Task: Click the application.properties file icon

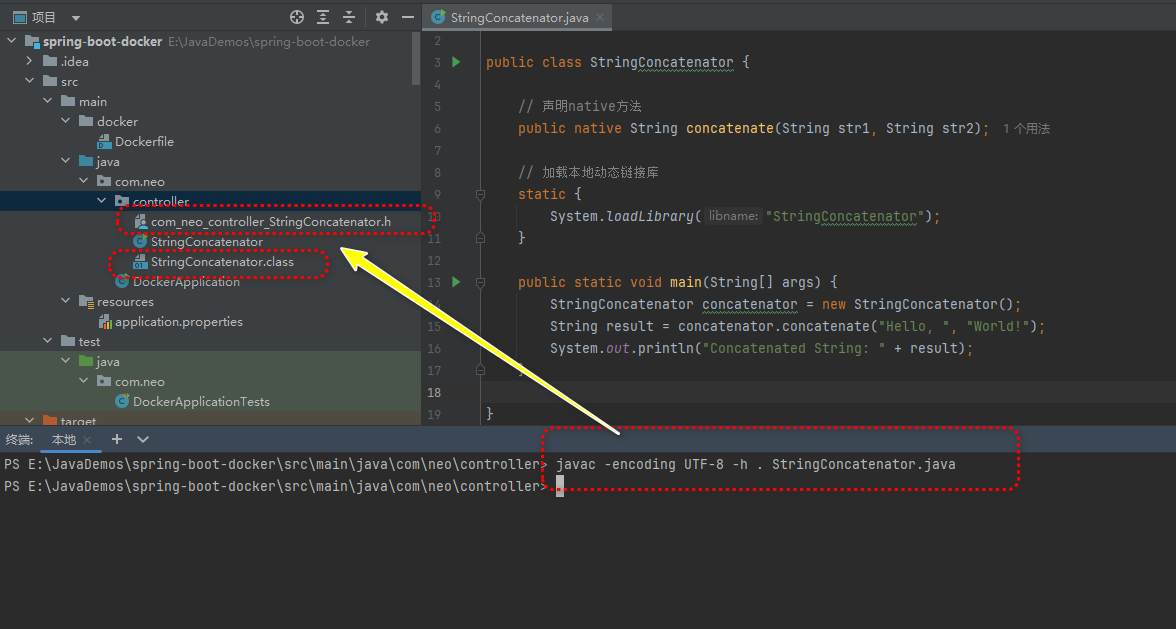Action: point(104,322)
